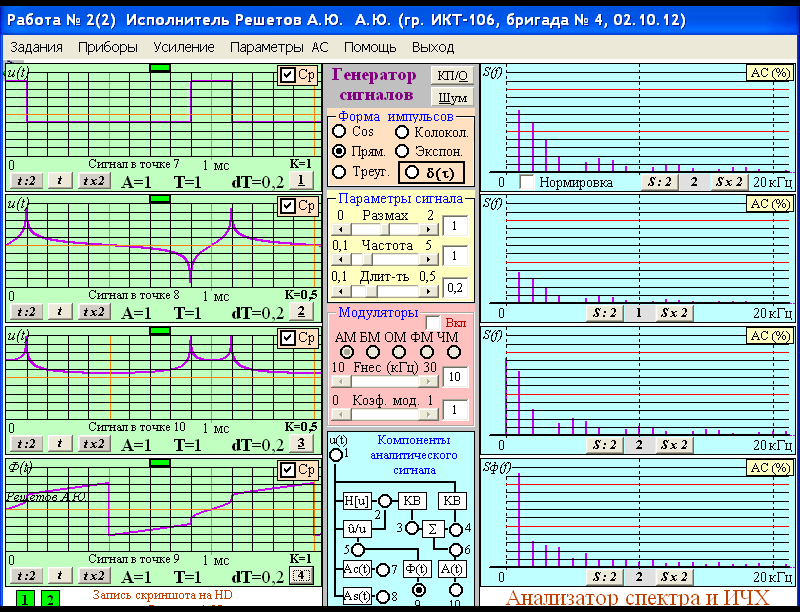This screenshot has width=800, height=612.
Task: Open the Задания menu
Action: 36,47
